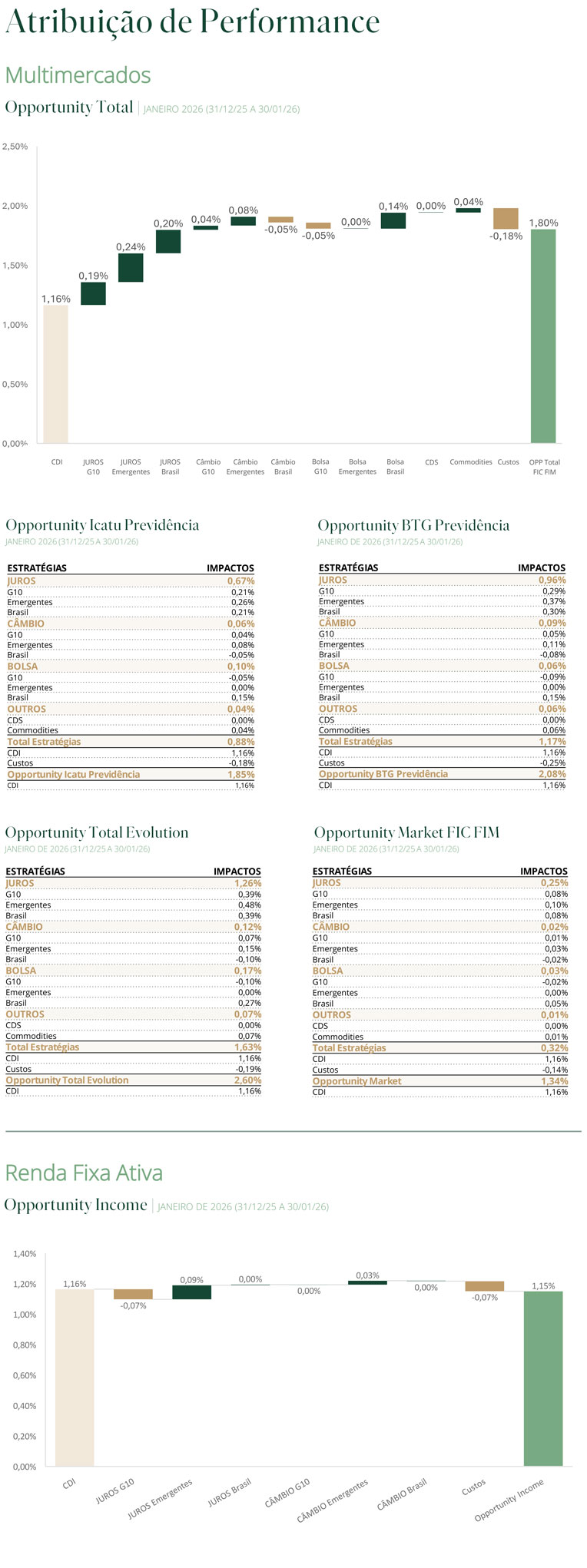Click the 'Atribuição de Performance' main title
587x1568 pixels.
[192, 22]
